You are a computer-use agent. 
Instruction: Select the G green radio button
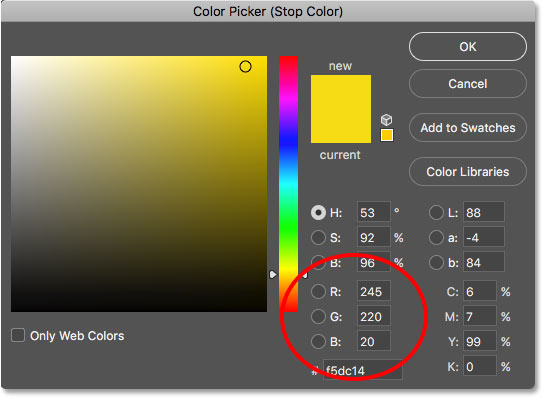click(x=318, y=317)
